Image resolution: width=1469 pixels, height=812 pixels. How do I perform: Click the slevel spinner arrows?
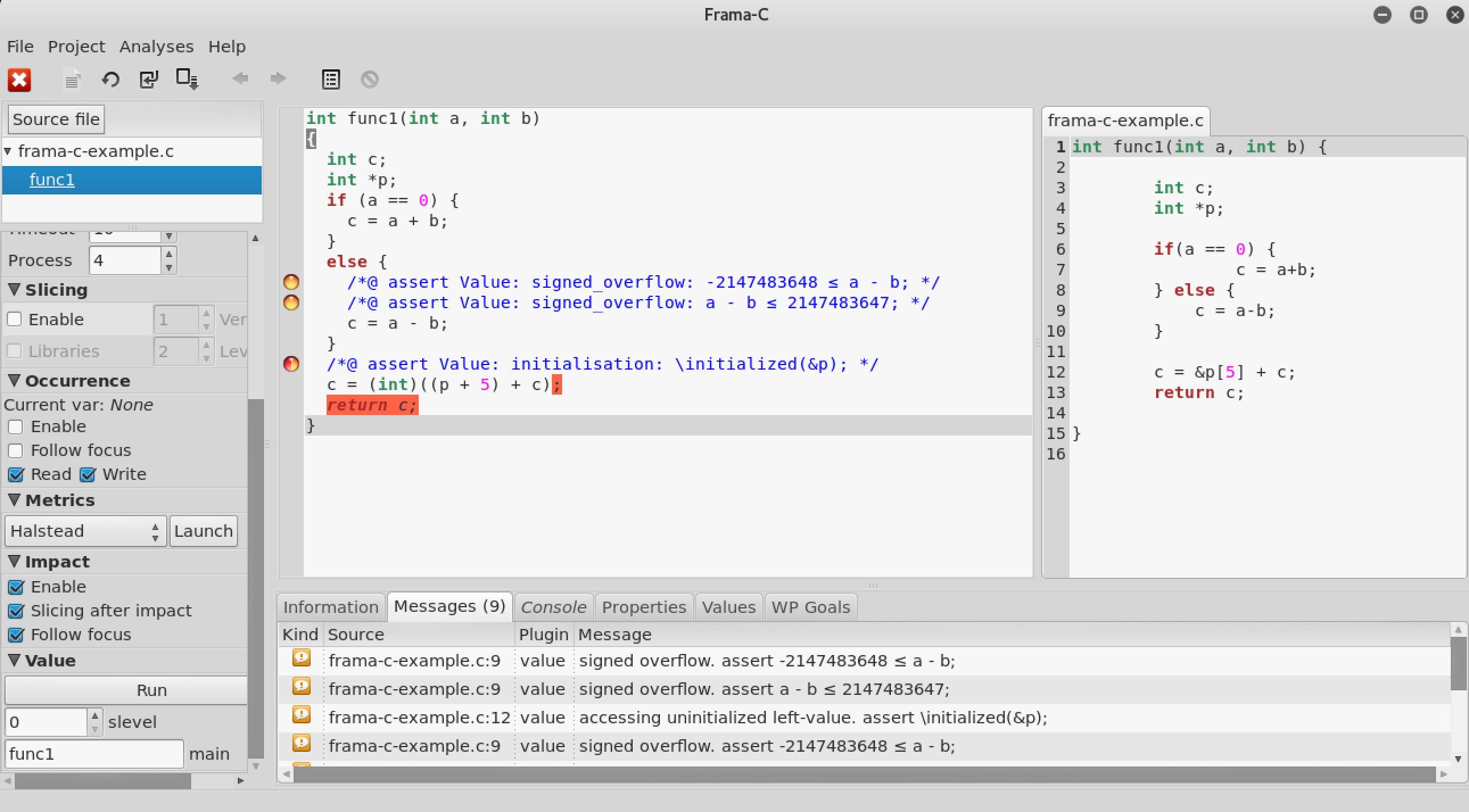coord(95,722)
